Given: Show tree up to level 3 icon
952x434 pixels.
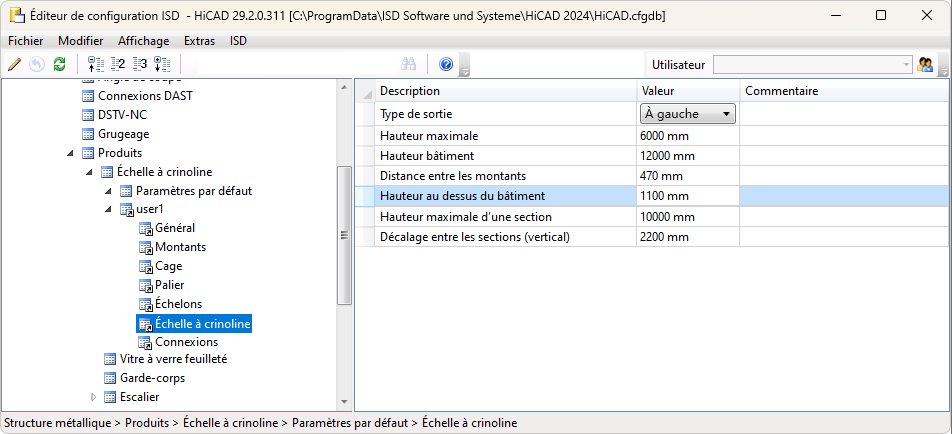Looking at the screenshot, I should (x=140, y=64).
